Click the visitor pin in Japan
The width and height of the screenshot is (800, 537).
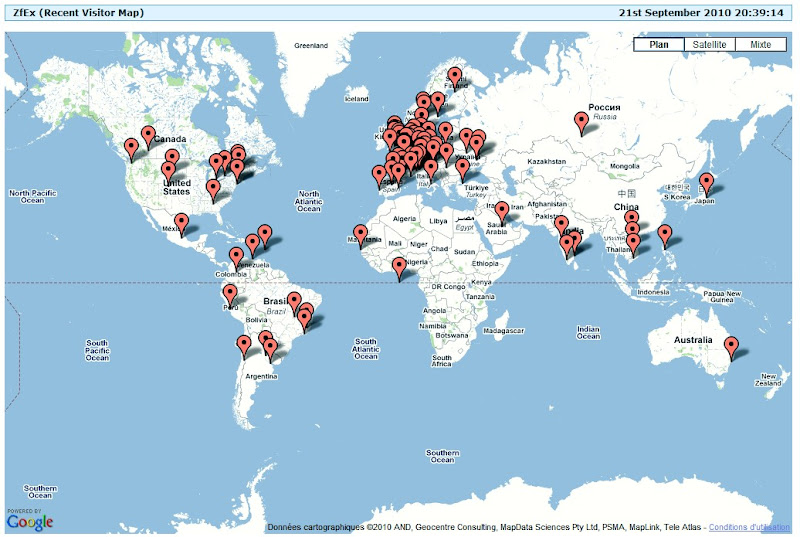point(706,185)
